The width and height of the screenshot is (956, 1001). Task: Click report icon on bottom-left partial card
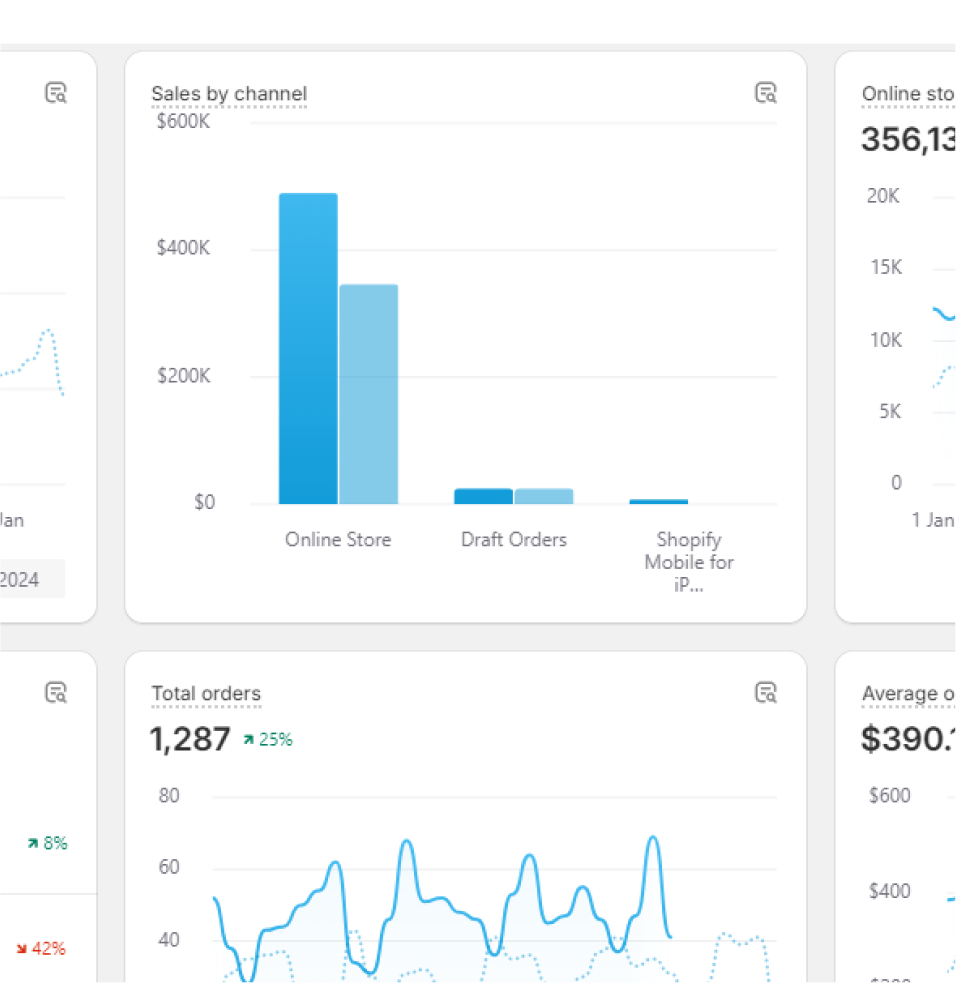point(56,693)
